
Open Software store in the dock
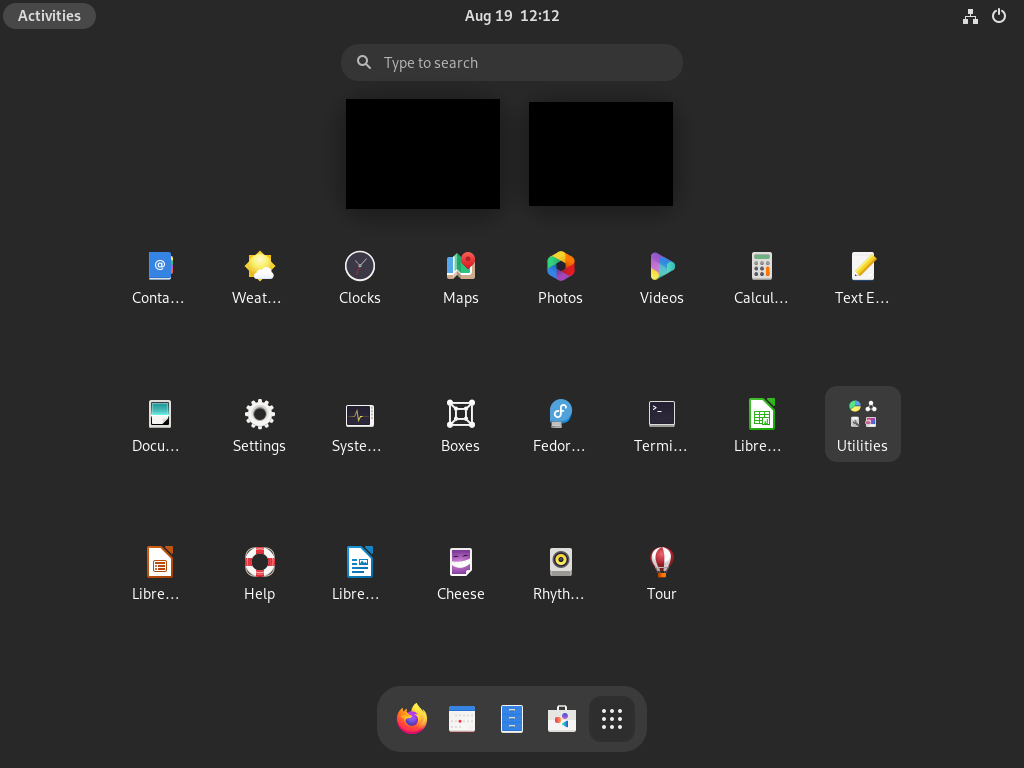(x=562, y=719)
